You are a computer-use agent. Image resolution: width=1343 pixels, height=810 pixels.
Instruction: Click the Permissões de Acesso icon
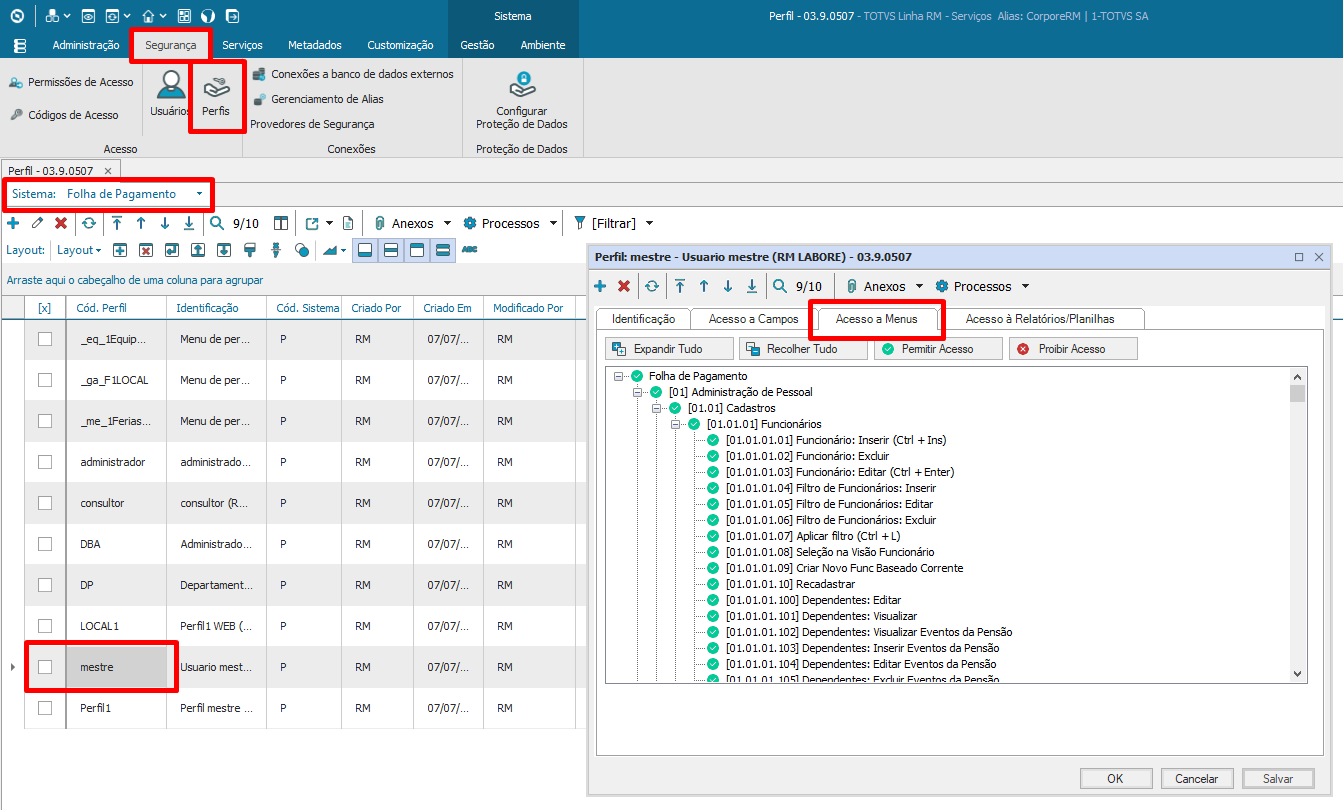pos(16,82)
